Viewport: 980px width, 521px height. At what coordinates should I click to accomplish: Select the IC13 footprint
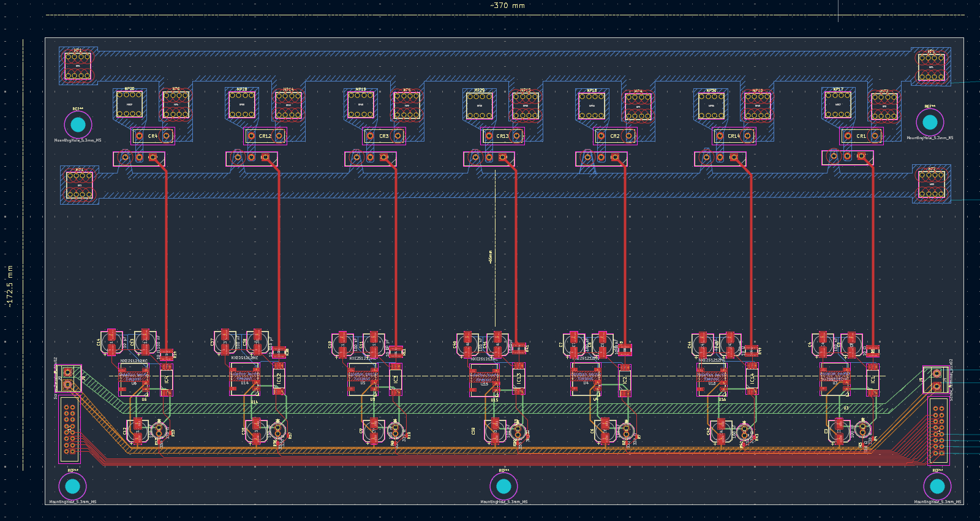click(518, 379)
